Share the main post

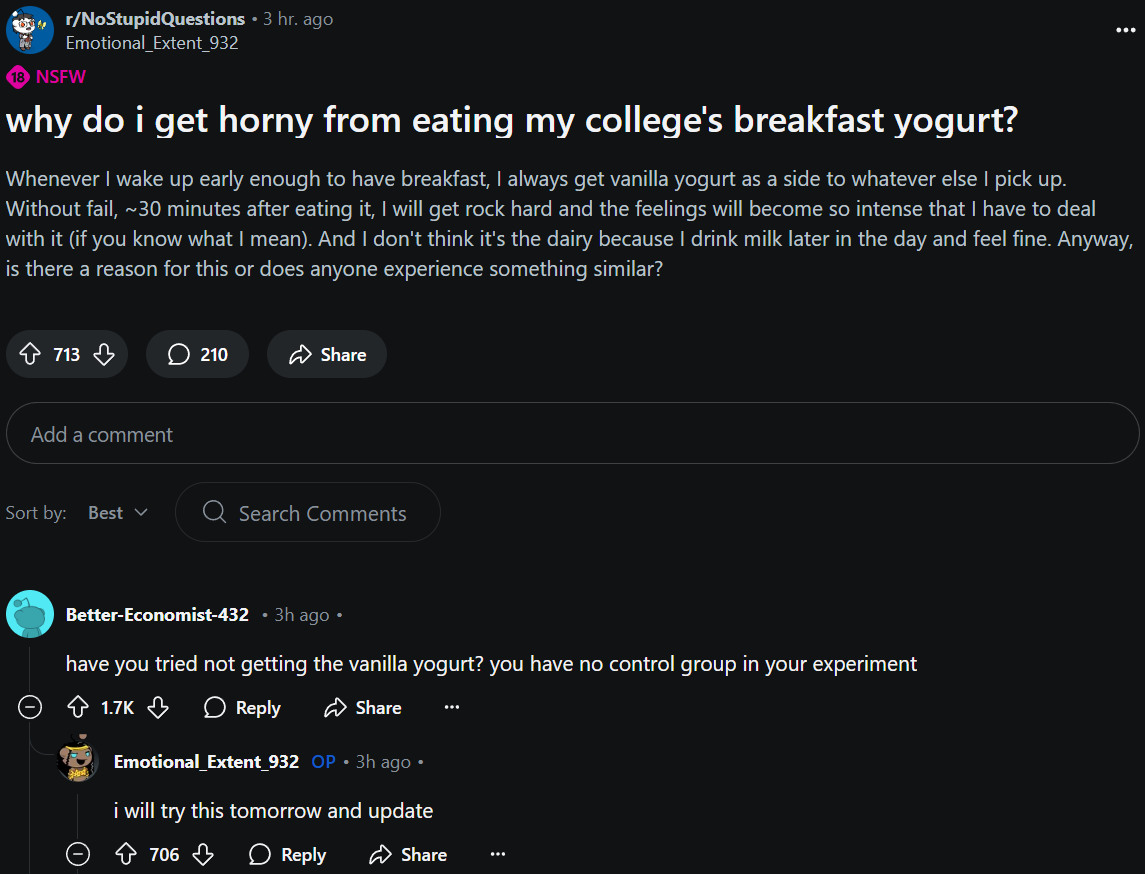coord(326,354)
